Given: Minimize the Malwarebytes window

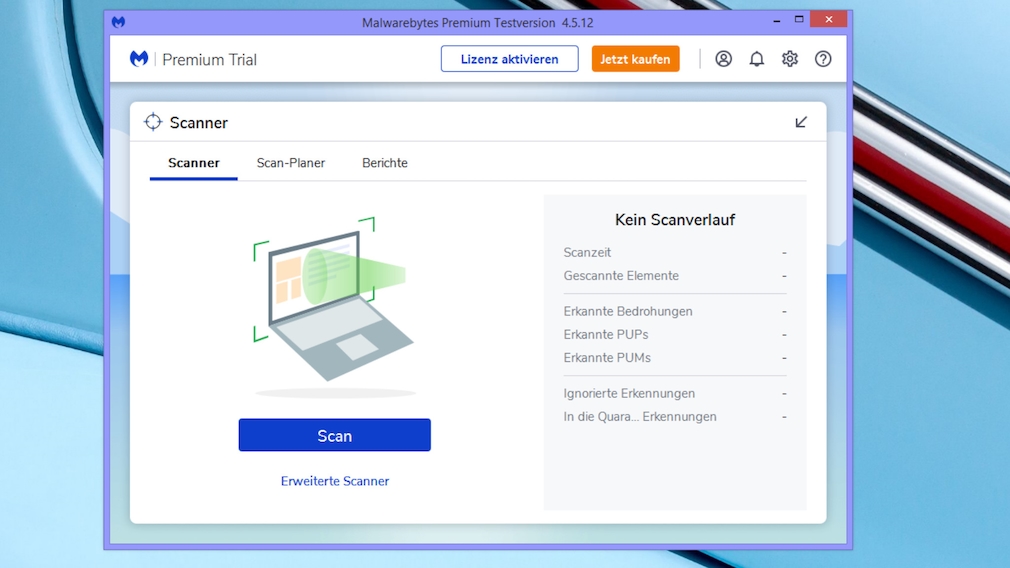Looking at the screenshot, I should (777, 21).
